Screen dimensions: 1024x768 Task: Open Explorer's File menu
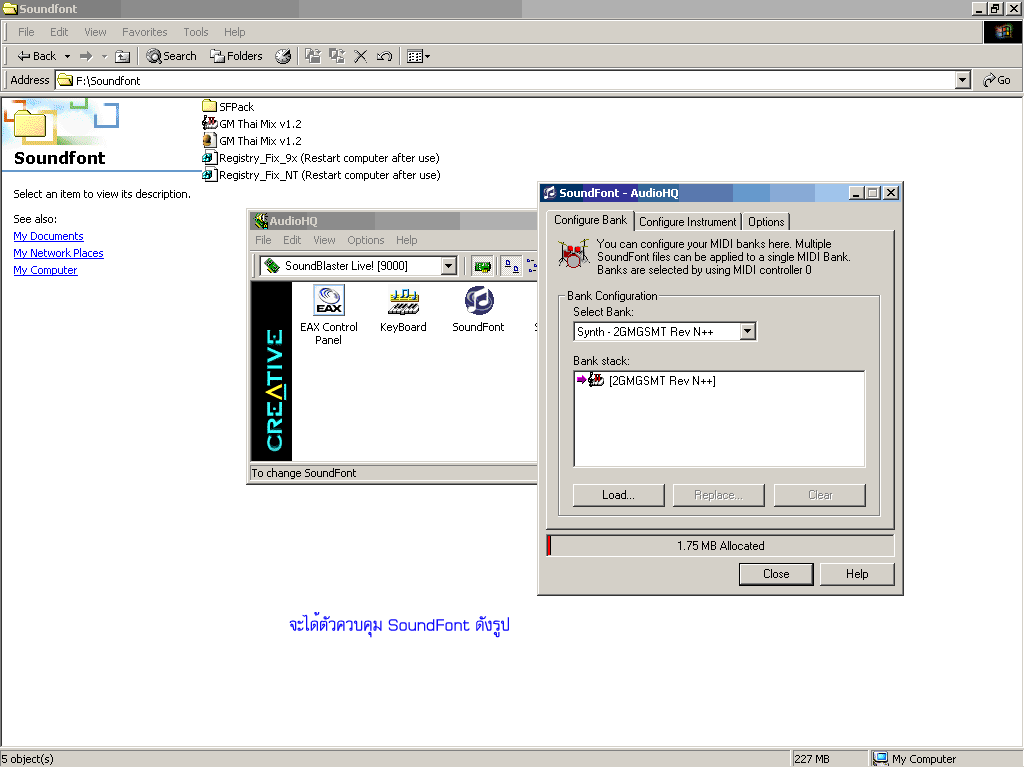[x=26, y=32]
